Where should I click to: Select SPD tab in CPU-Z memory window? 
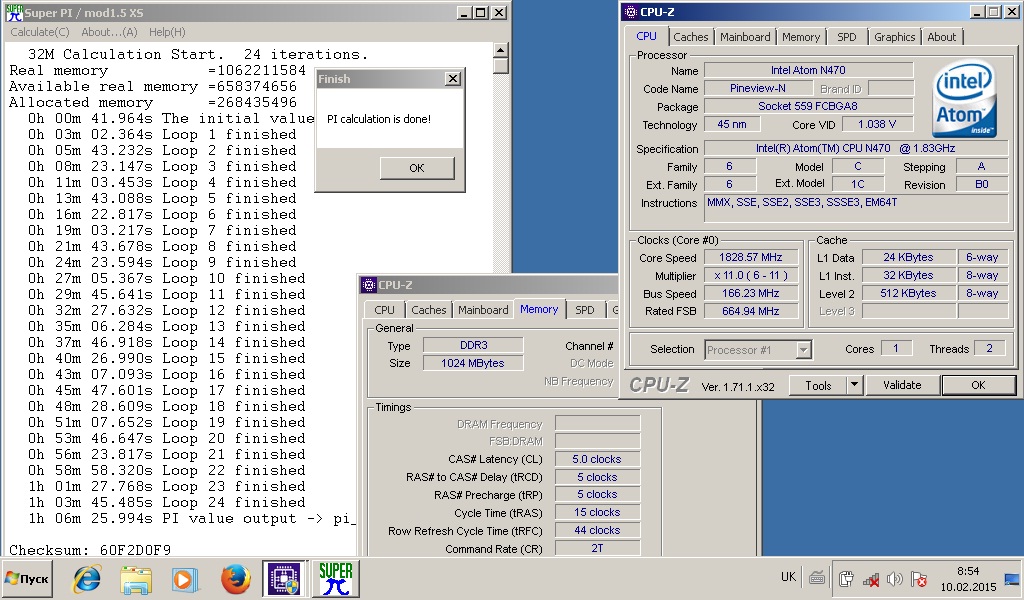coord(584,310)
